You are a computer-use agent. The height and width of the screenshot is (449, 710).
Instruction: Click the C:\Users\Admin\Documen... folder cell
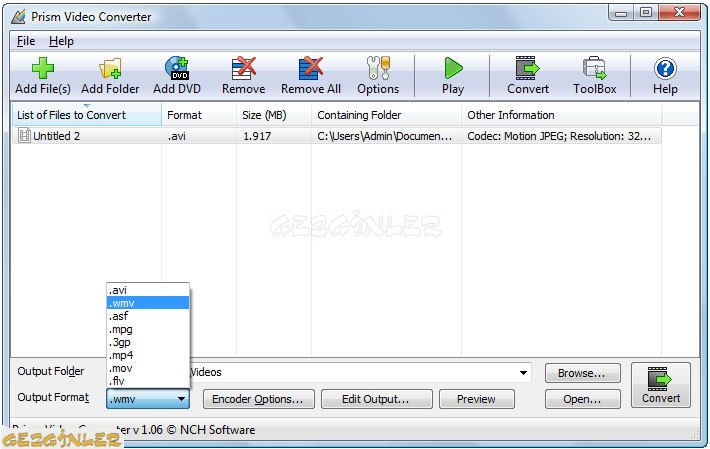384,136
